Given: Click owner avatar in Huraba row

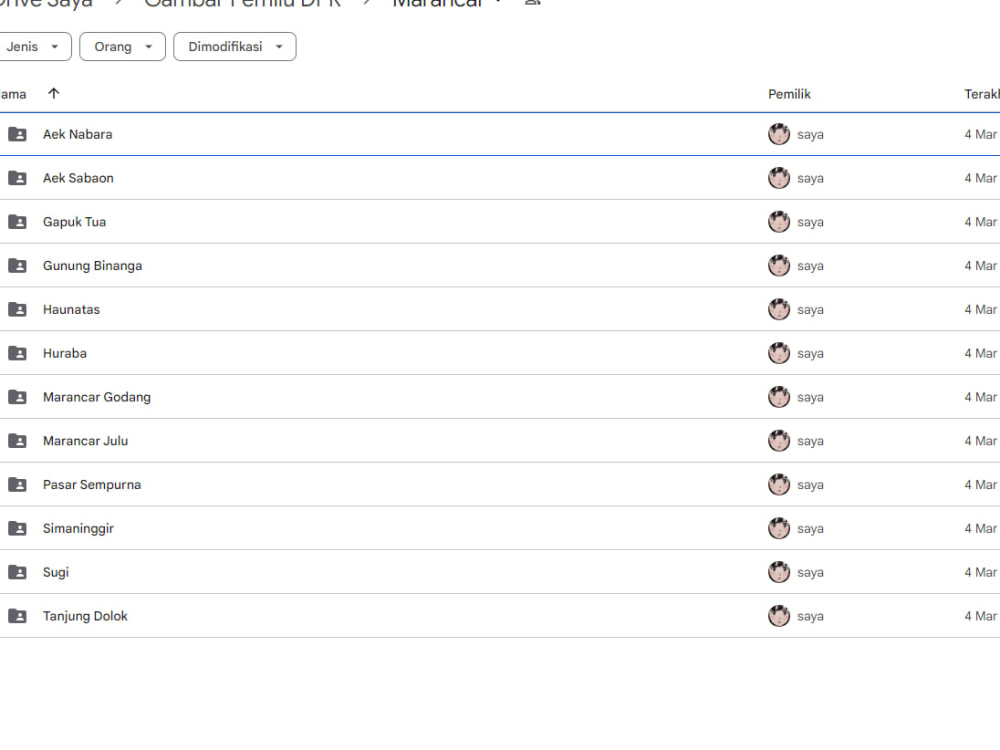Looking at the screenshot, I should 779,353.
